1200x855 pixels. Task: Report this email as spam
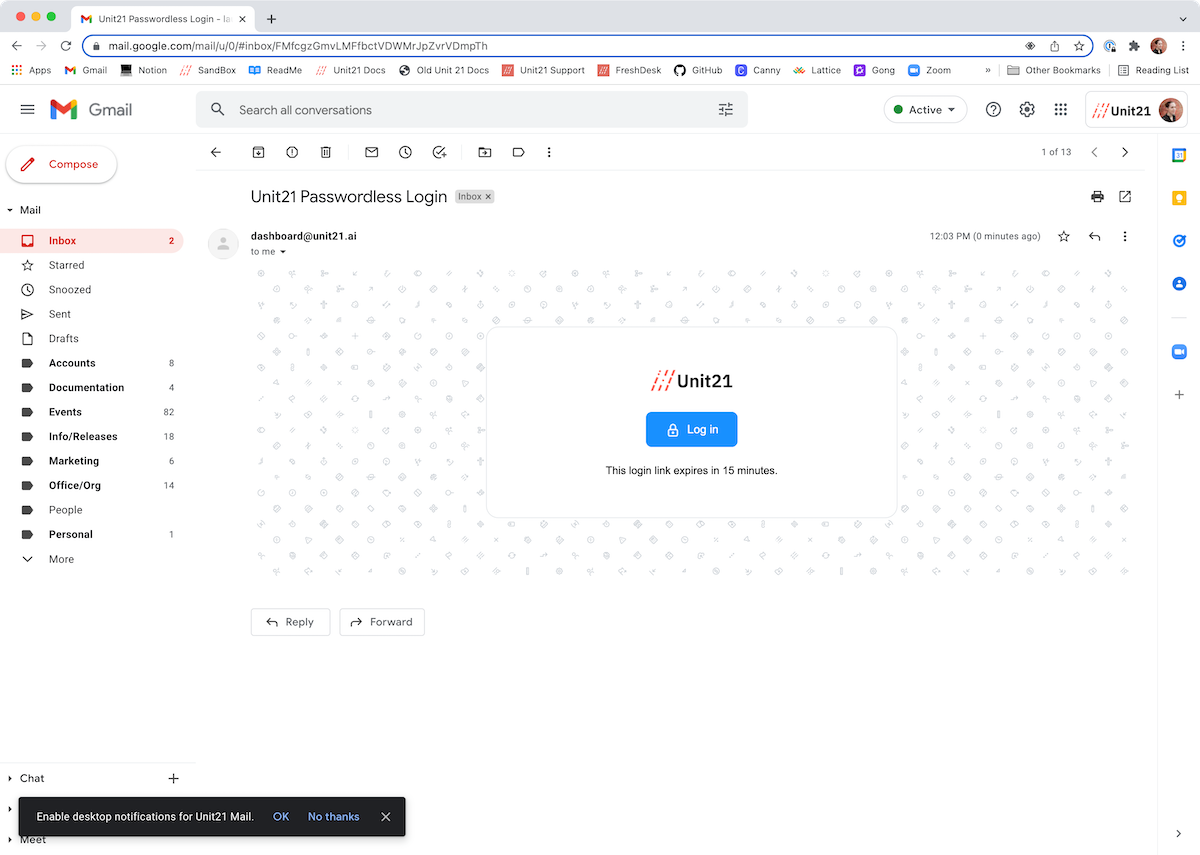coord(292,152)
